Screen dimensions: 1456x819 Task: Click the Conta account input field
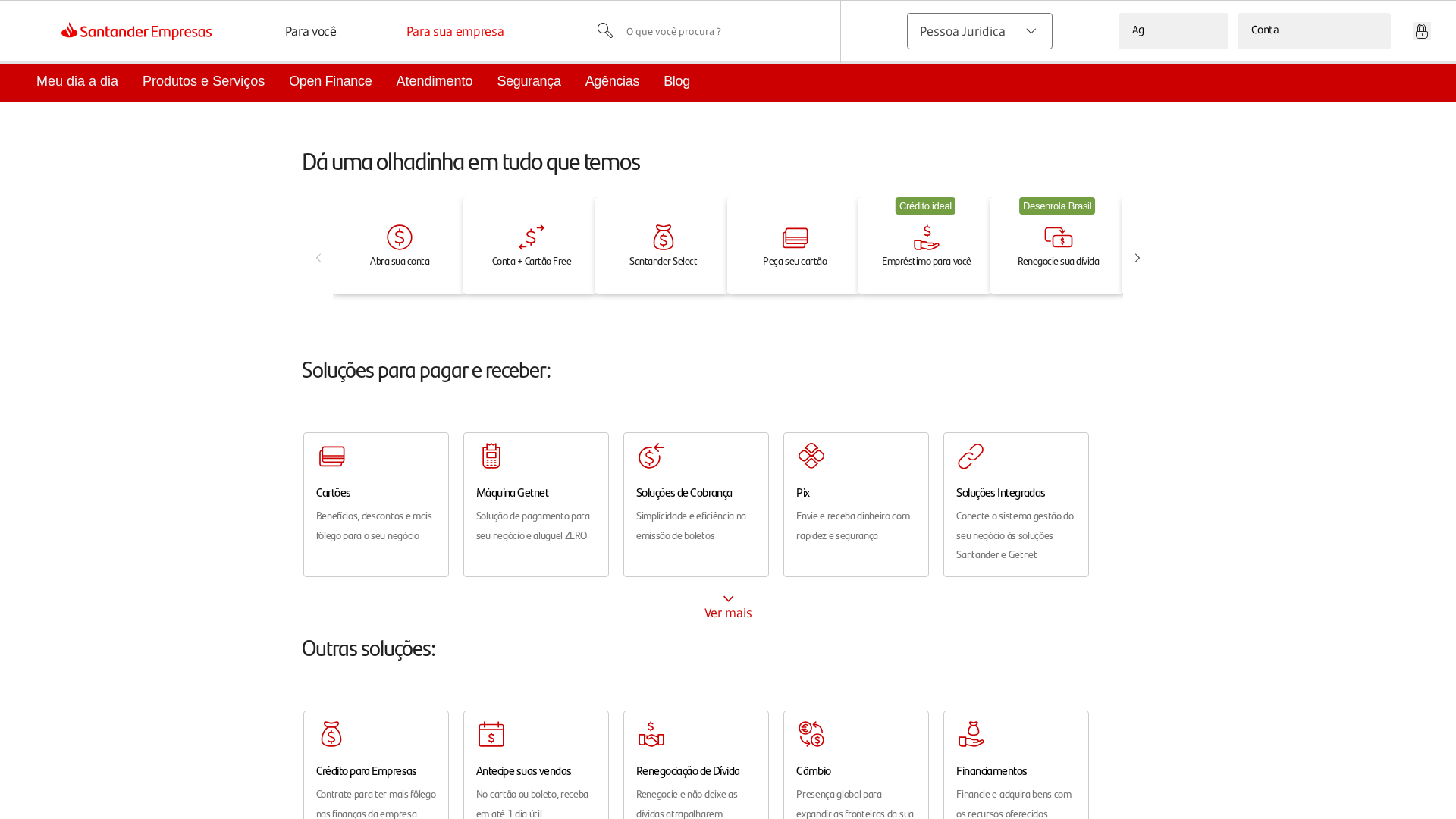1314,31
